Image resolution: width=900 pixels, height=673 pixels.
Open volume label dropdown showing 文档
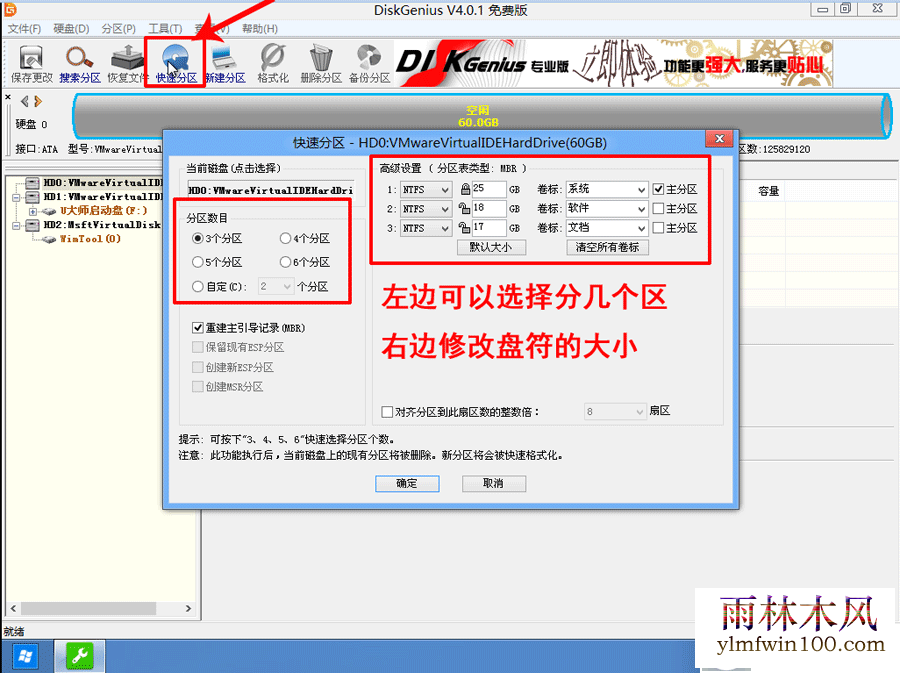click(x=607, y=228)
